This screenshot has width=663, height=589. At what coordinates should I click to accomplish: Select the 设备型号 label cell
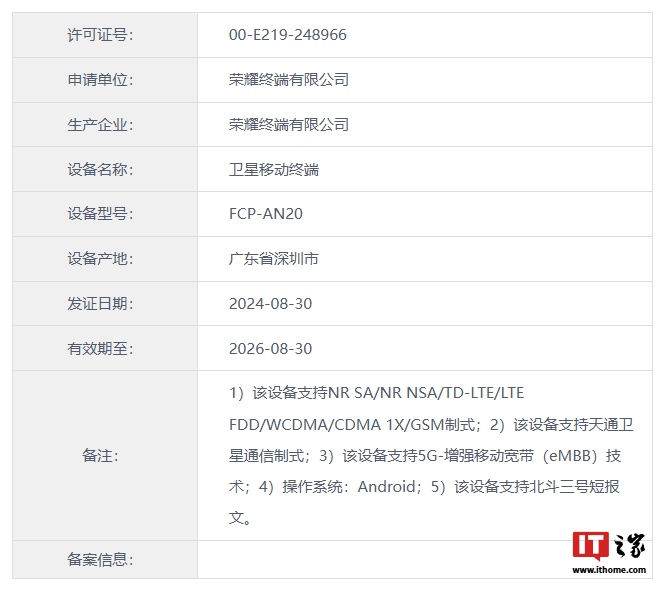point(100,214)
